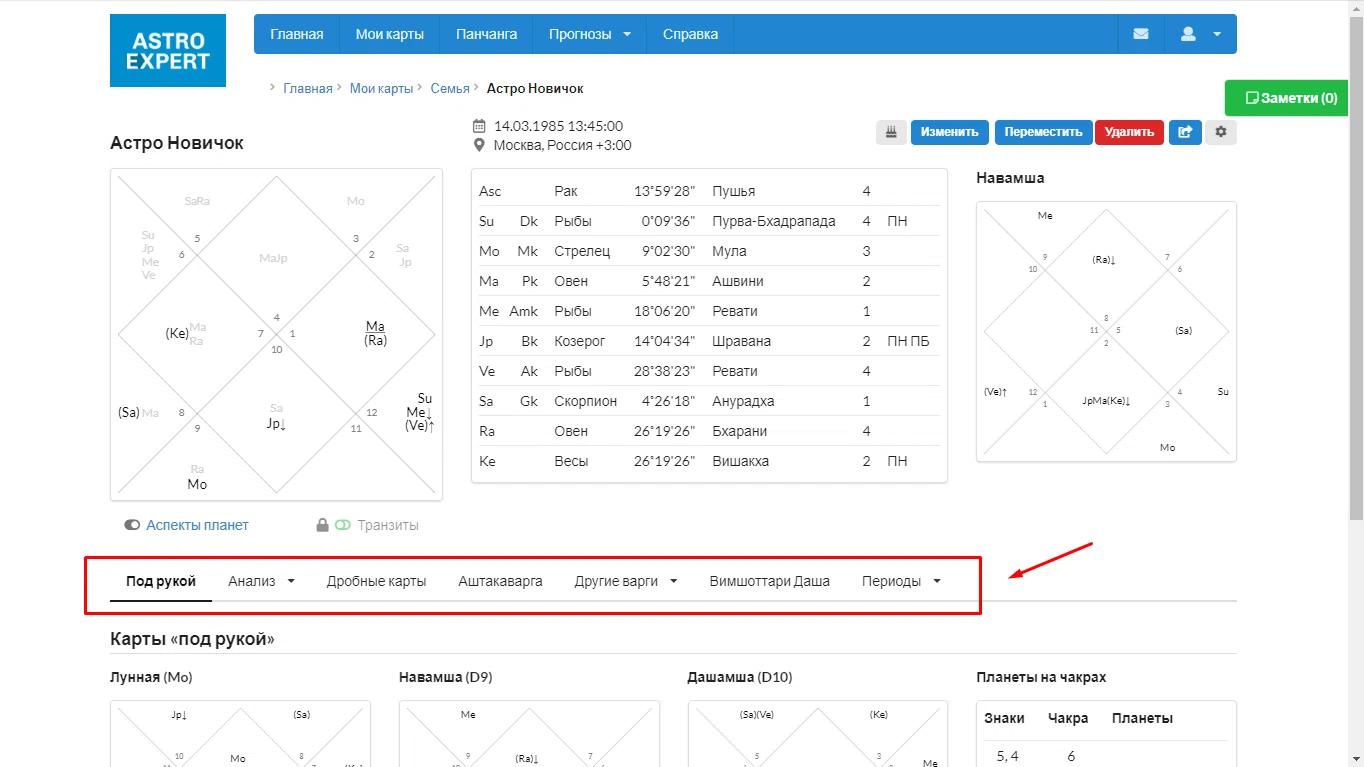Follow the Семья breadcrumb link
Image resolution: width=1364 pixels, height=767 pixels.
tap(450, 89)
